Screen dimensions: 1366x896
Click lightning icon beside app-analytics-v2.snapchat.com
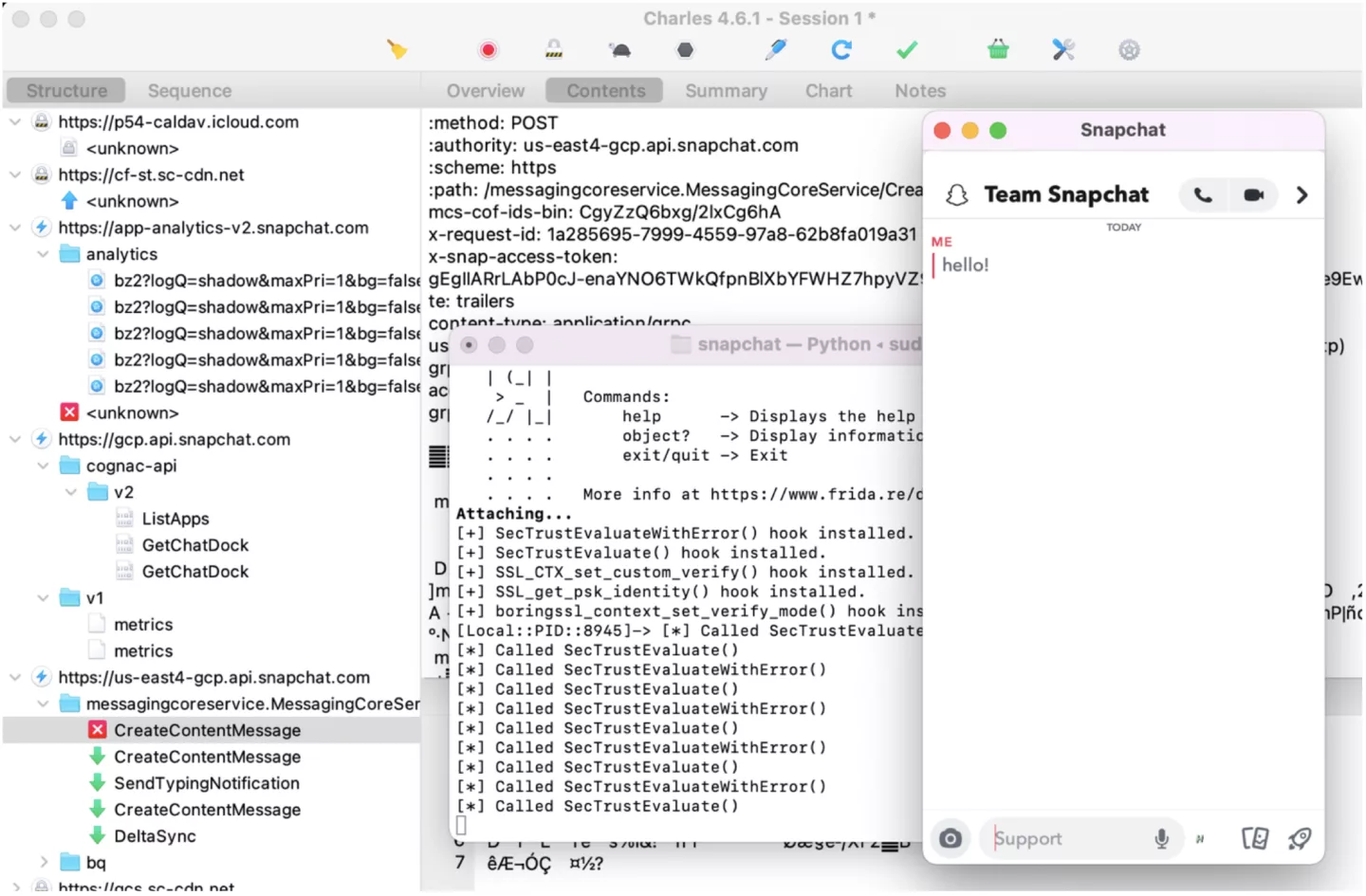point(41,228)
